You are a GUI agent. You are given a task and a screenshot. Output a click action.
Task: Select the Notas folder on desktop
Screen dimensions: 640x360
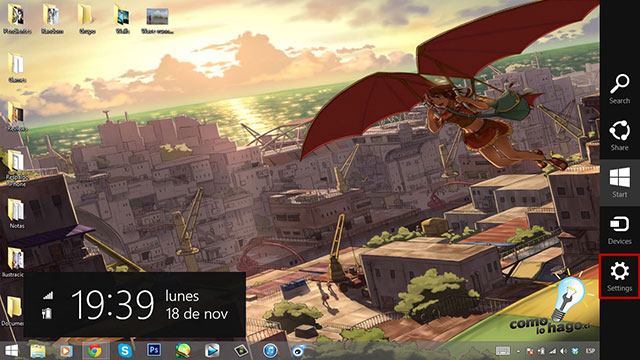16,213
